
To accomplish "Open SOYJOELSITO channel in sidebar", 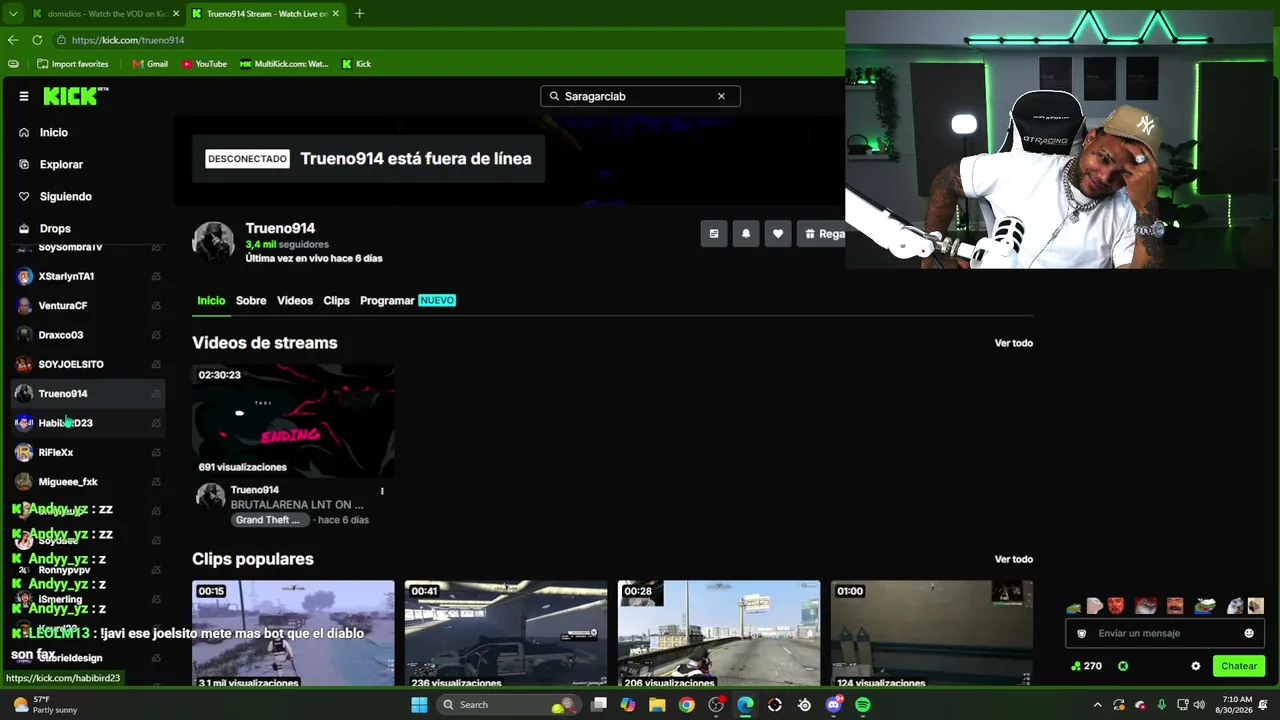I will pos(88,364).
